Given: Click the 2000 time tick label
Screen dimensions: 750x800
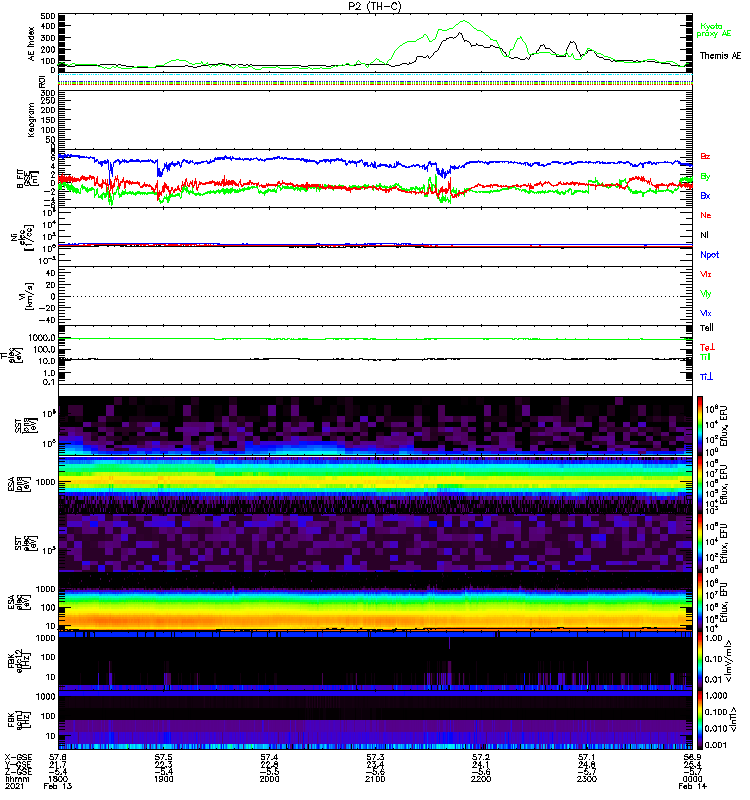Looking at the screenshot, I should [269, 779].
